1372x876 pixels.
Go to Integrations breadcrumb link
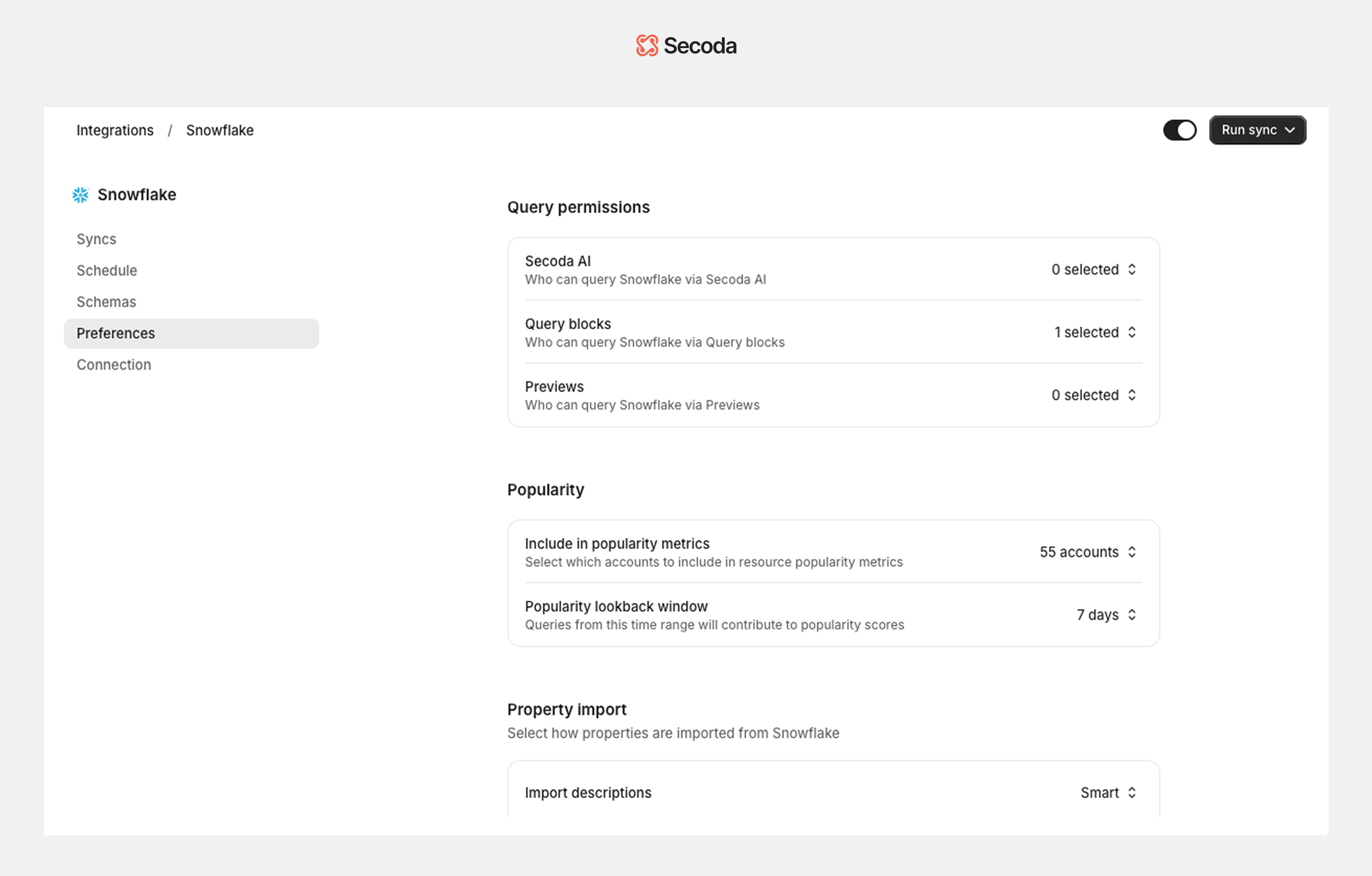coord(115,130)
